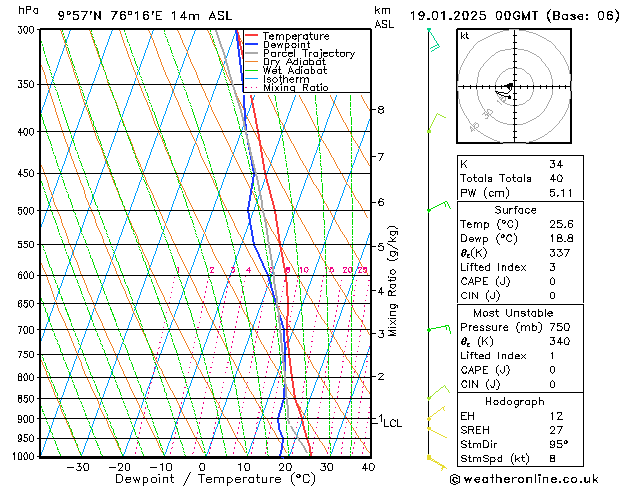The height and width of the screenshot is (486, 629).
Task: Click the SREH value 27
Action: (x=556, y=430)
